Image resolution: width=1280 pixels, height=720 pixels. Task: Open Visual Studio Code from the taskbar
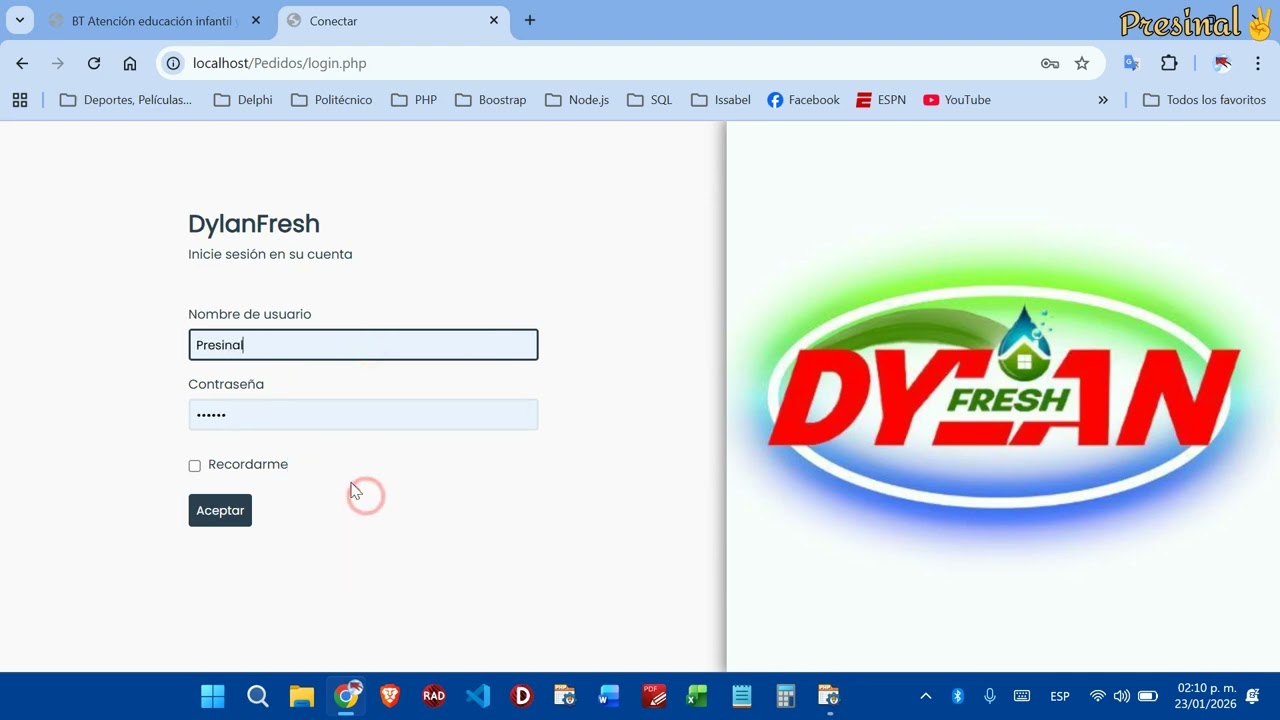tap(478, 696)
